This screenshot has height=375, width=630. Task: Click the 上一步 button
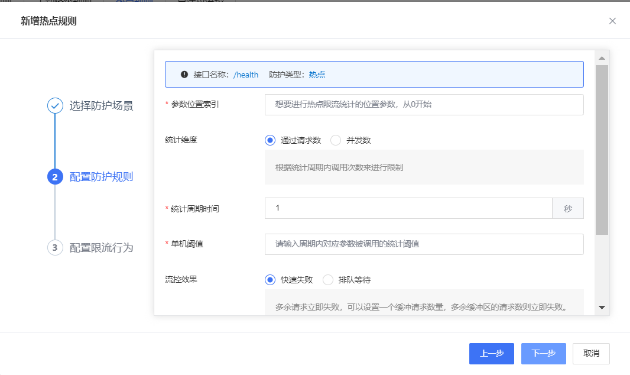(491, 354)
